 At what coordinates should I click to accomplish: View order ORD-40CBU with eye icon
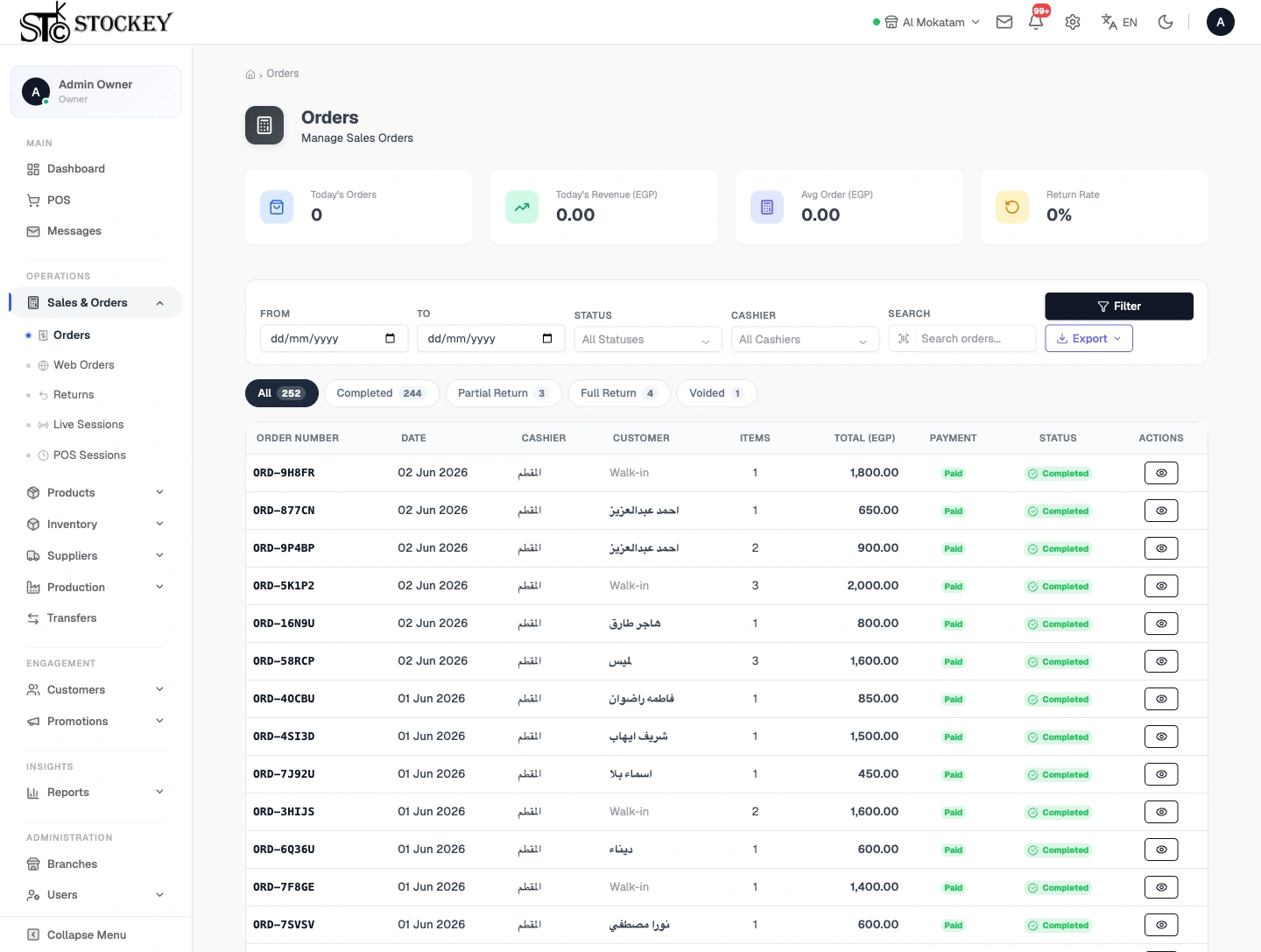pyautogui.click(x=1161, y=699)
